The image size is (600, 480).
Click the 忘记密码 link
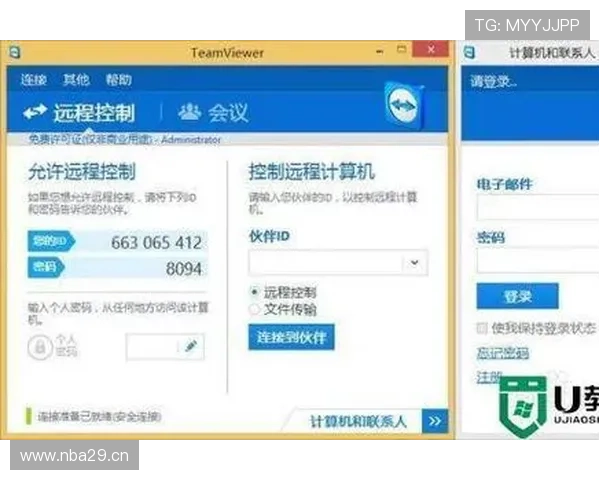click(x=502, y=353)
